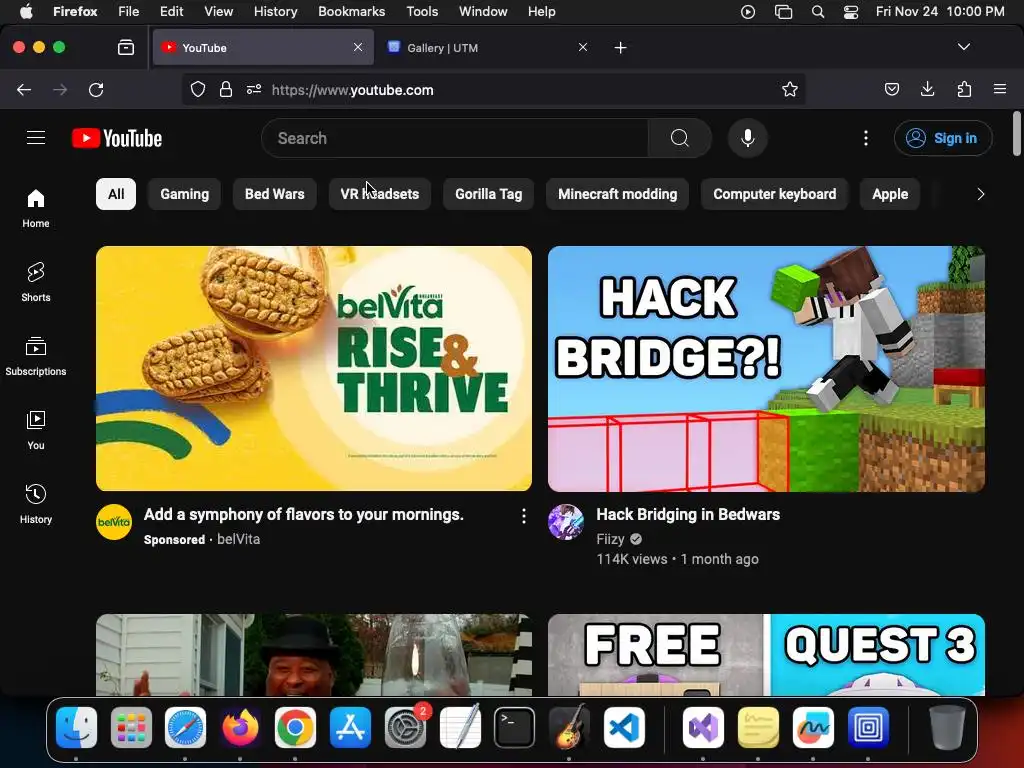Reload the current page
Viewport: 1024px width, 768px height.
(96, 89)
